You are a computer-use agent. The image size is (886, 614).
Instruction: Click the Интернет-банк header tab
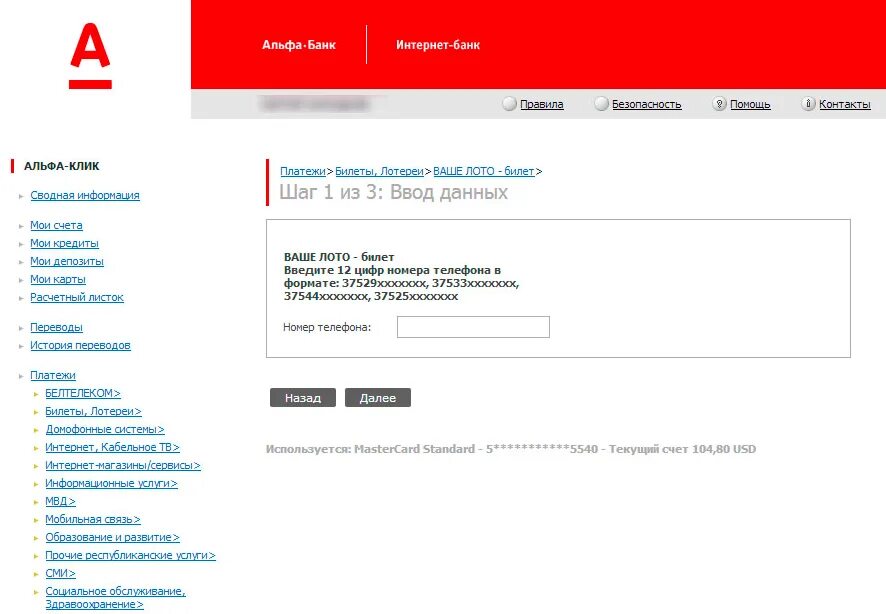tap(438, 45)
